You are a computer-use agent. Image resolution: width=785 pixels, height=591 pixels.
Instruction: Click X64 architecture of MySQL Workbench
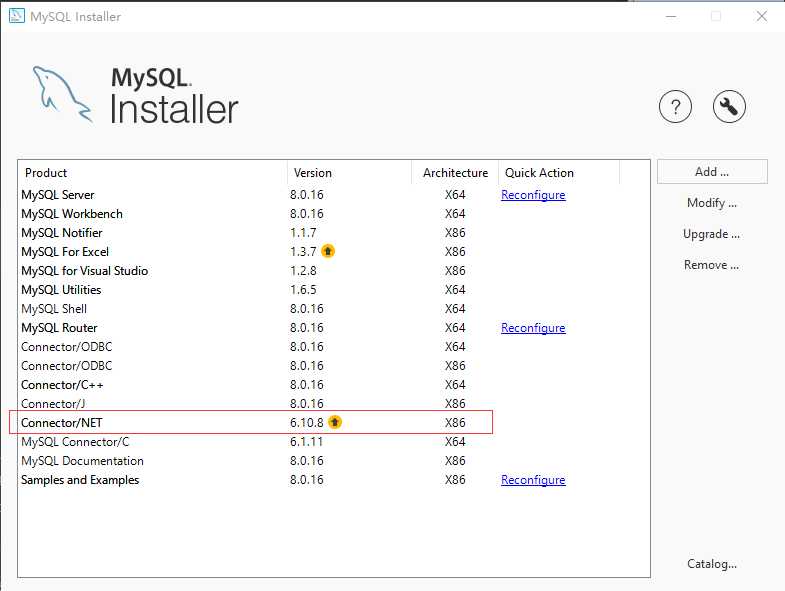pyautogui.click(x=455, y=214)
